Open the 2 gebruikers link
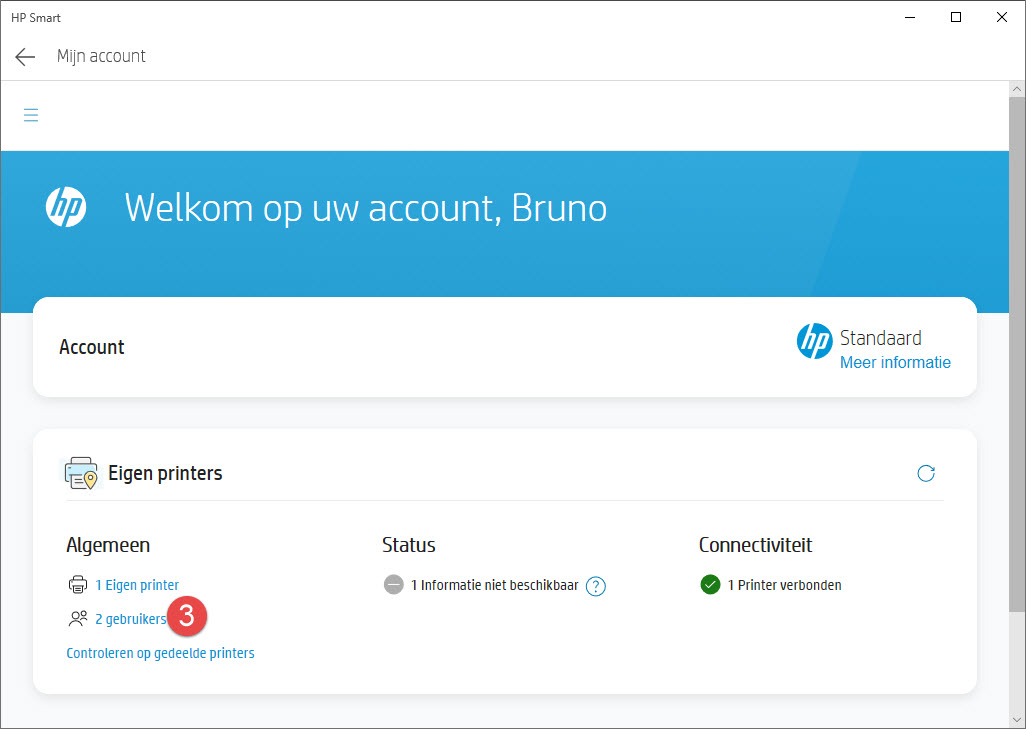The height and width of the screenshot is (729, 1026). tap(131, 619)
